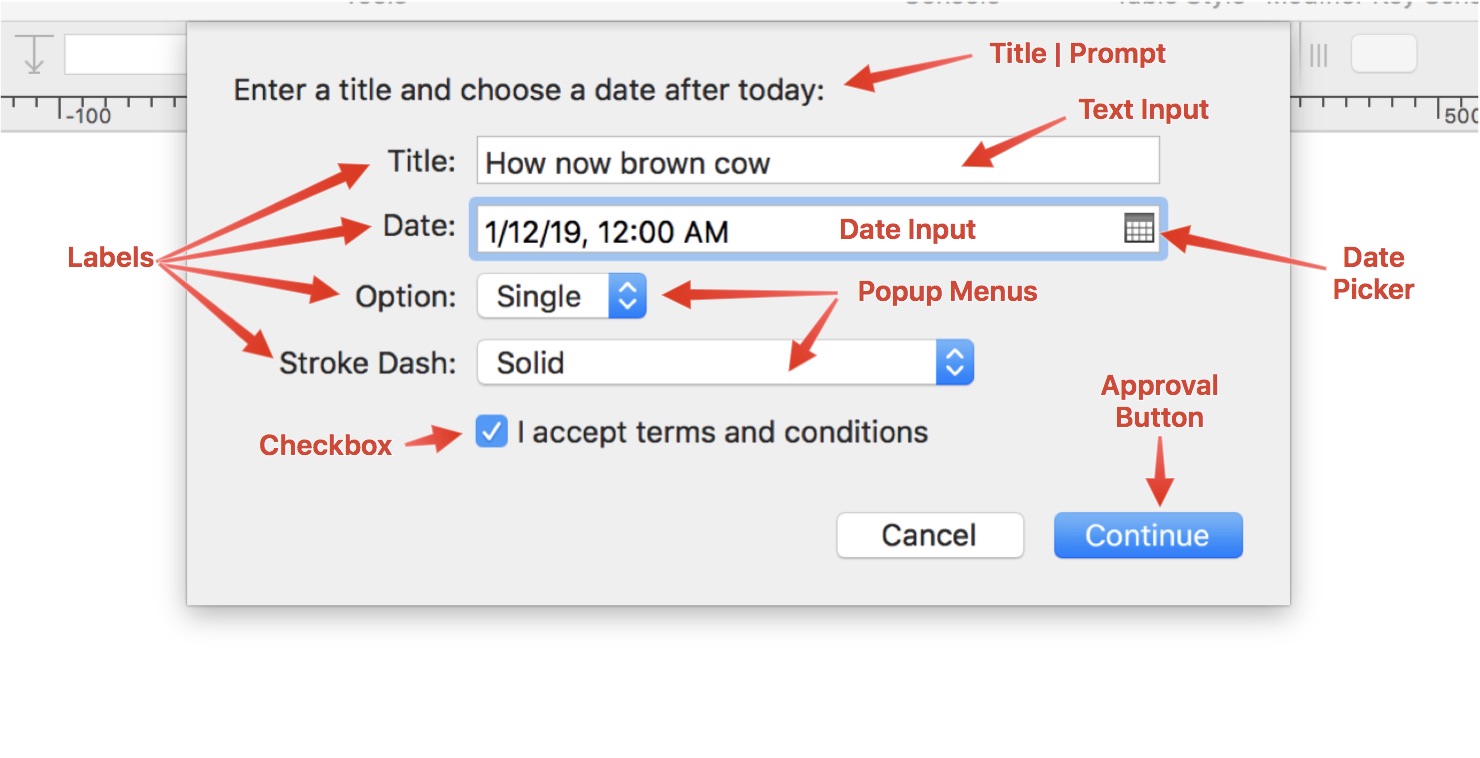Click the 'Stroke Dash:' label
Image resolution: width=1480 pixels, height=758 pixels.
[367, 363]
